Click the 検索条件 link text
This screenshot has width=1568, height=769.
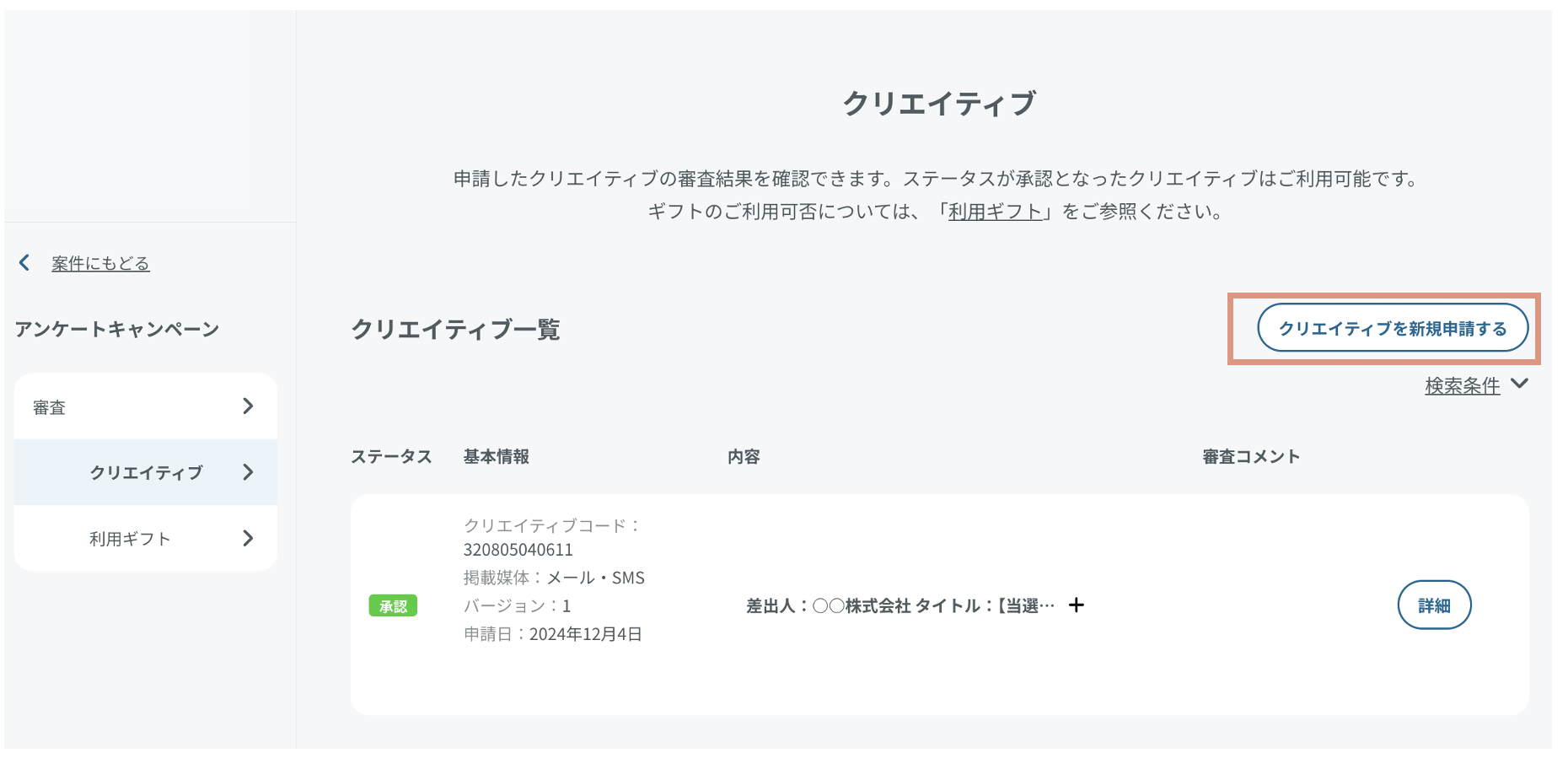(1462, 386)
